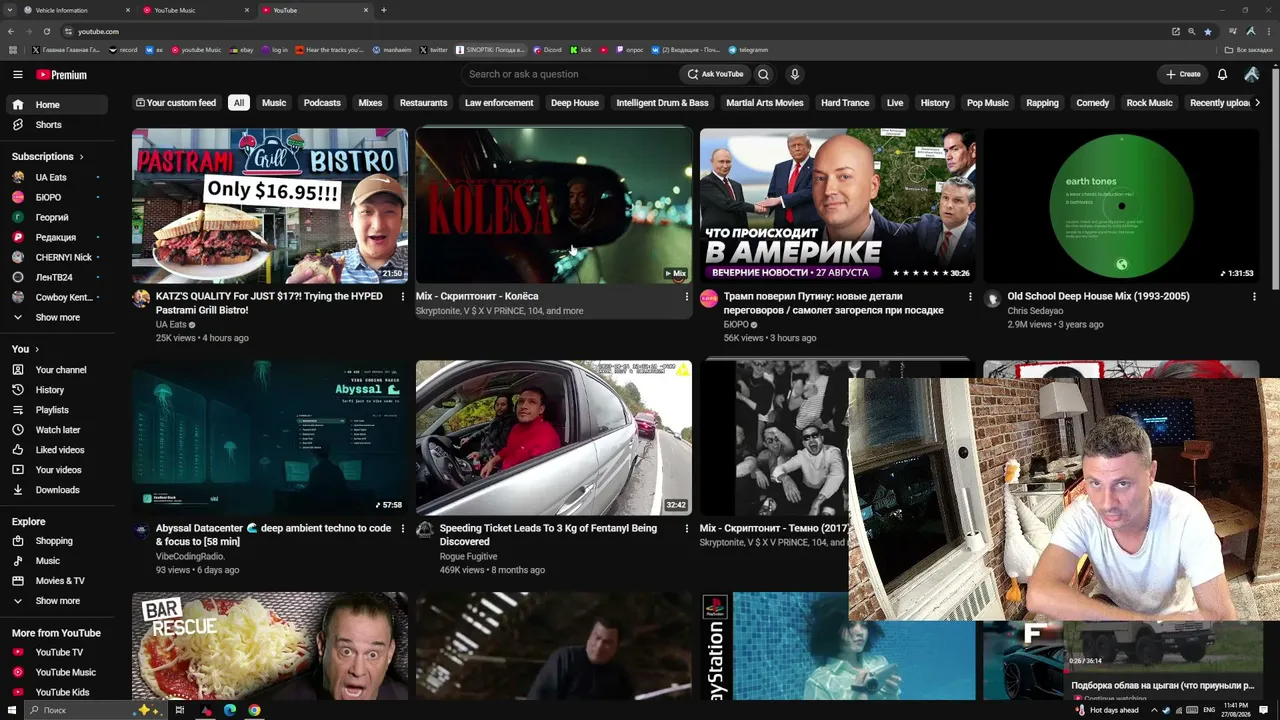Open YouTube Kids in the sidebar
The height and width of the screenshot is (720, 1280).
[55, 692]
